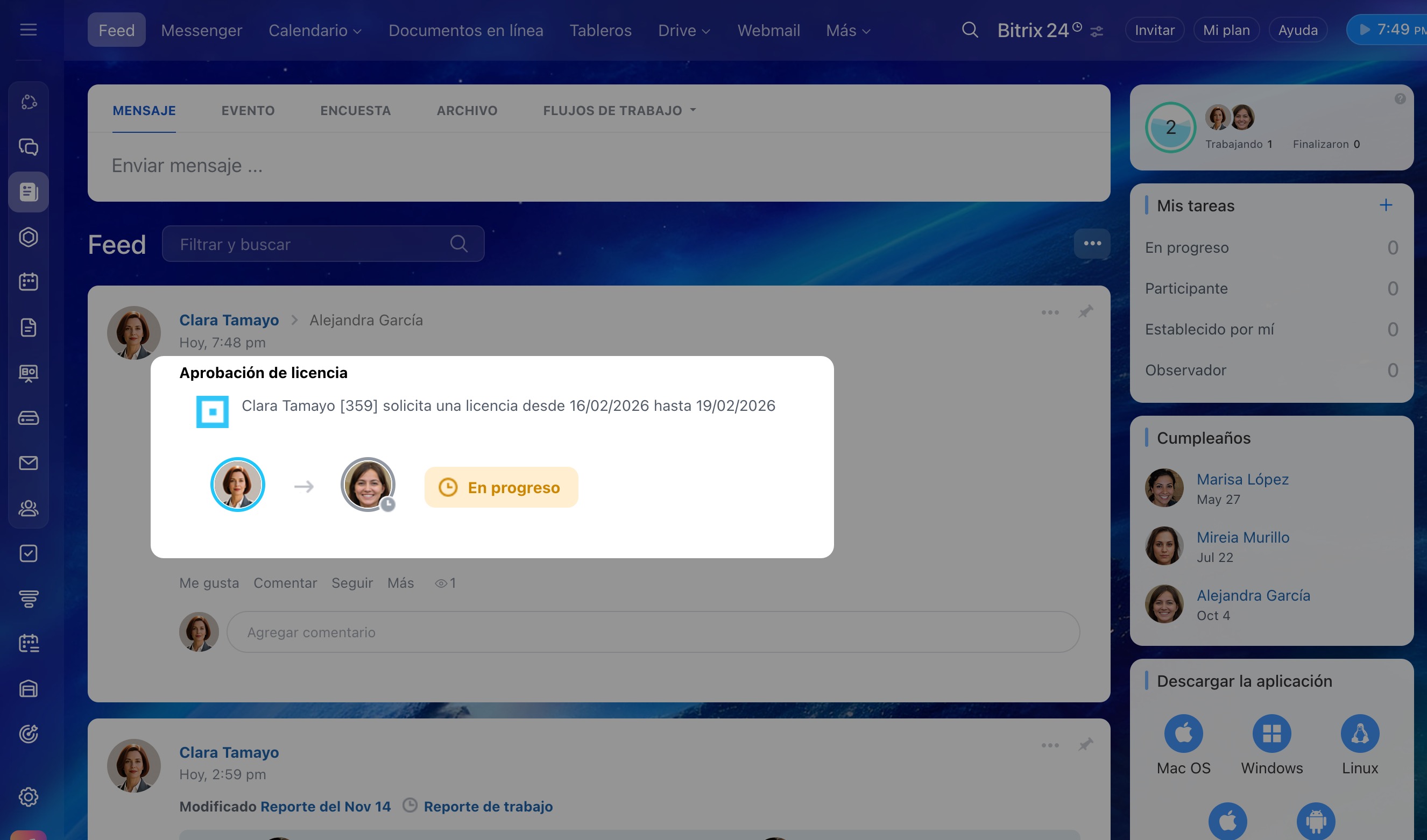This screenshot has height=840, width=1427.
Task: Click the Mac OS download icon
Action: click(x=1183, y=734)
